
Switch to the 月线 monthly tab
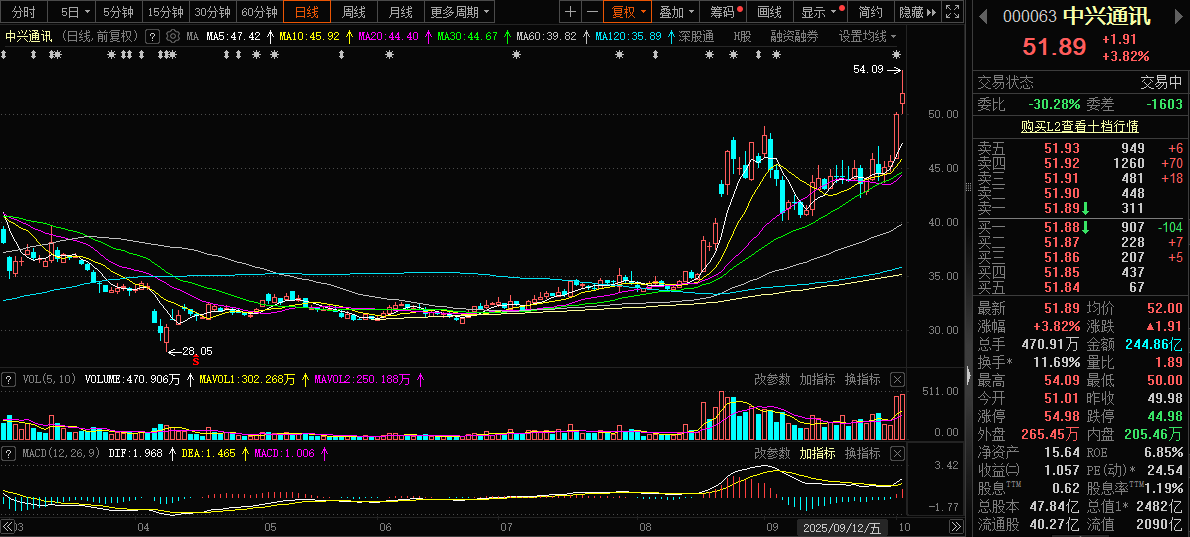point(400,11)
